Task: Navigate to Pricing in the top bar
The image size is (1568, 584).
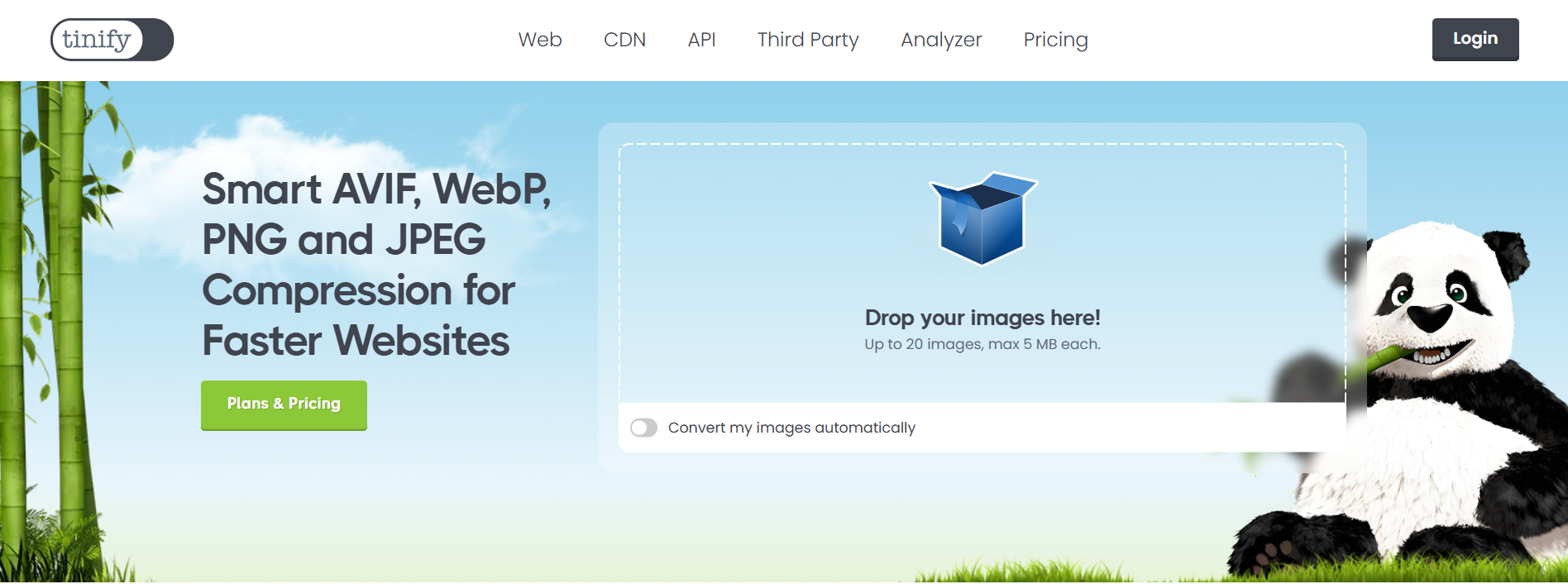Action: (1055, 40)
